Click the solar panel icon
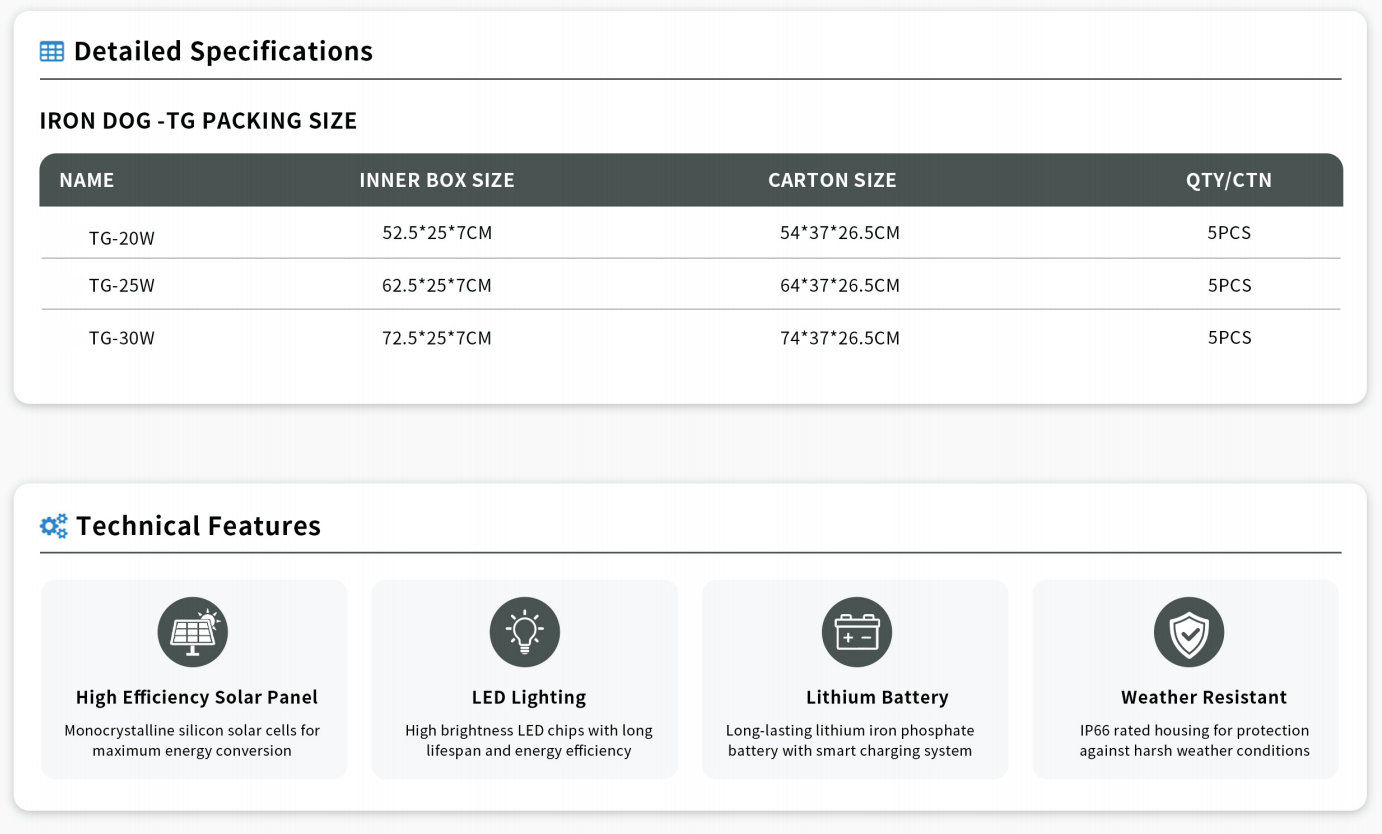Viewport: 1382px width, 834px height. click(193, 632)
